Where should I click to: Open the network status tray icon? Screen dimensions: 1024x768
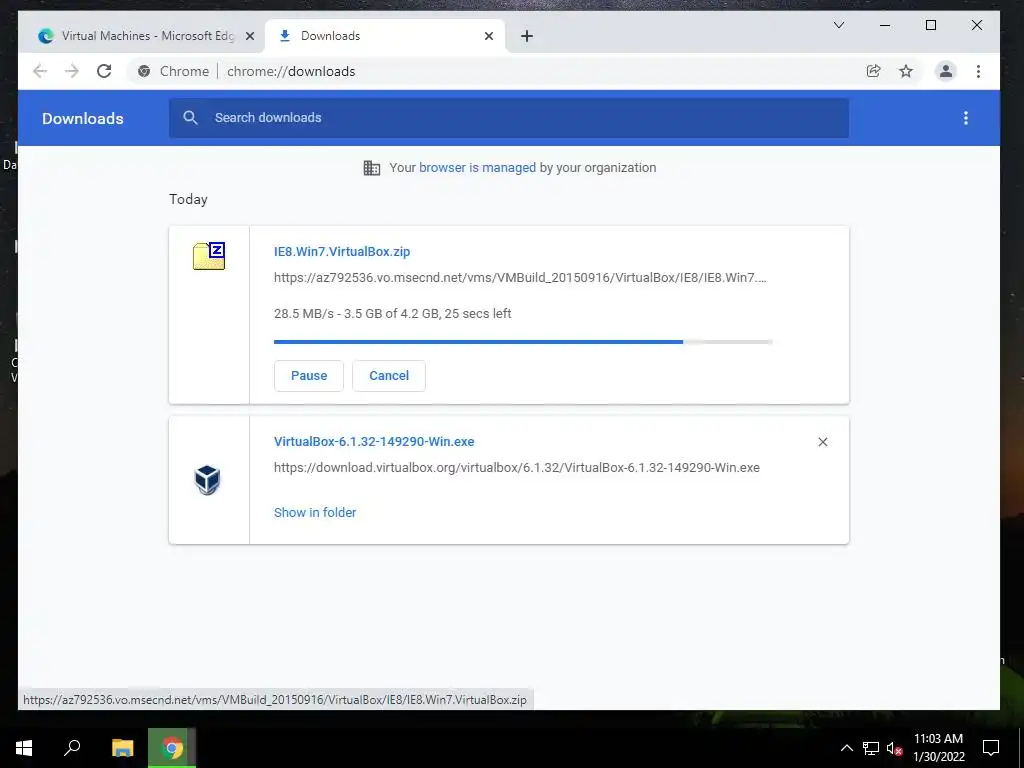click(871, 748)
